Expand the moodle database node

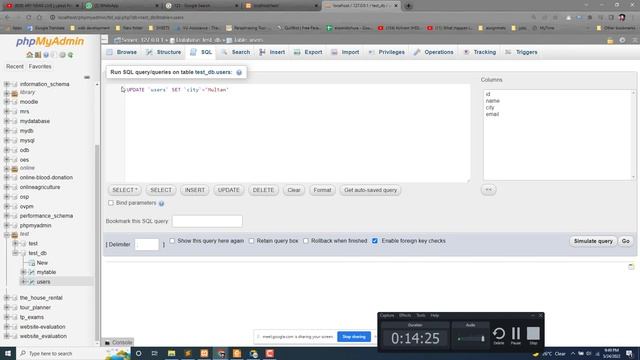click(7, 102)
